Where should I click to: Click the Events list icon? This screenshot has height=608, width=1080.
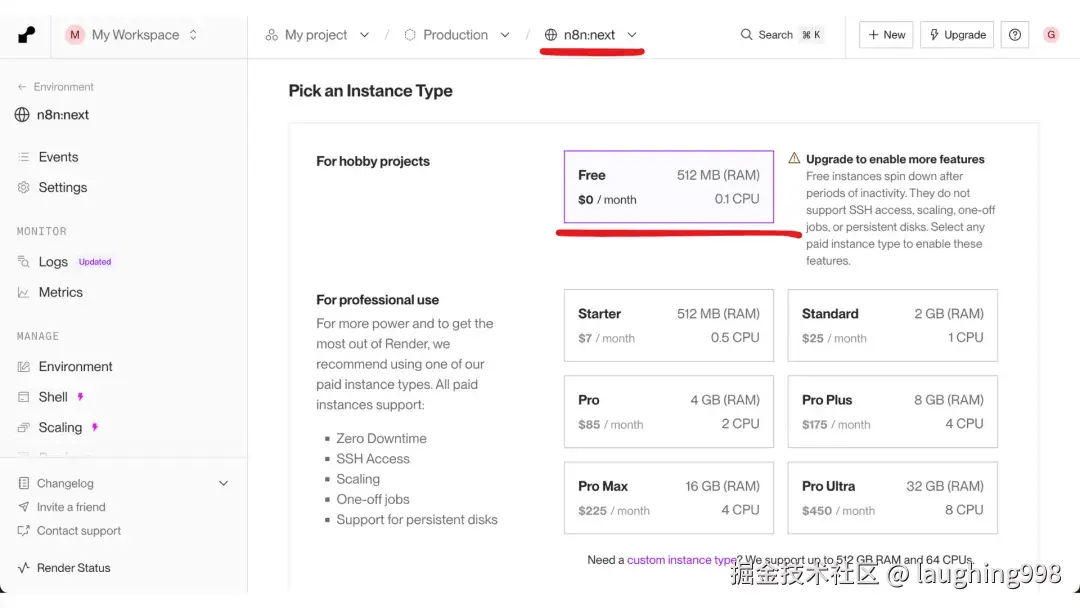coord(23,157)
